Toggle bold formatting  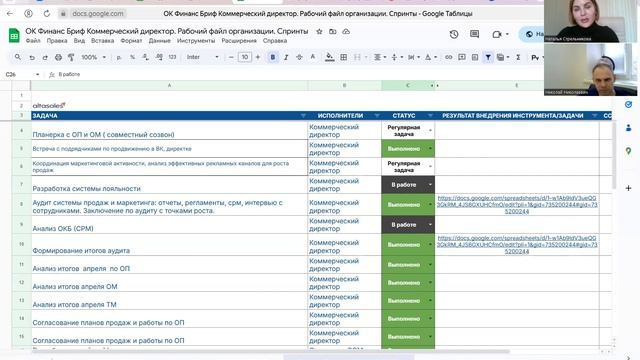273,58
